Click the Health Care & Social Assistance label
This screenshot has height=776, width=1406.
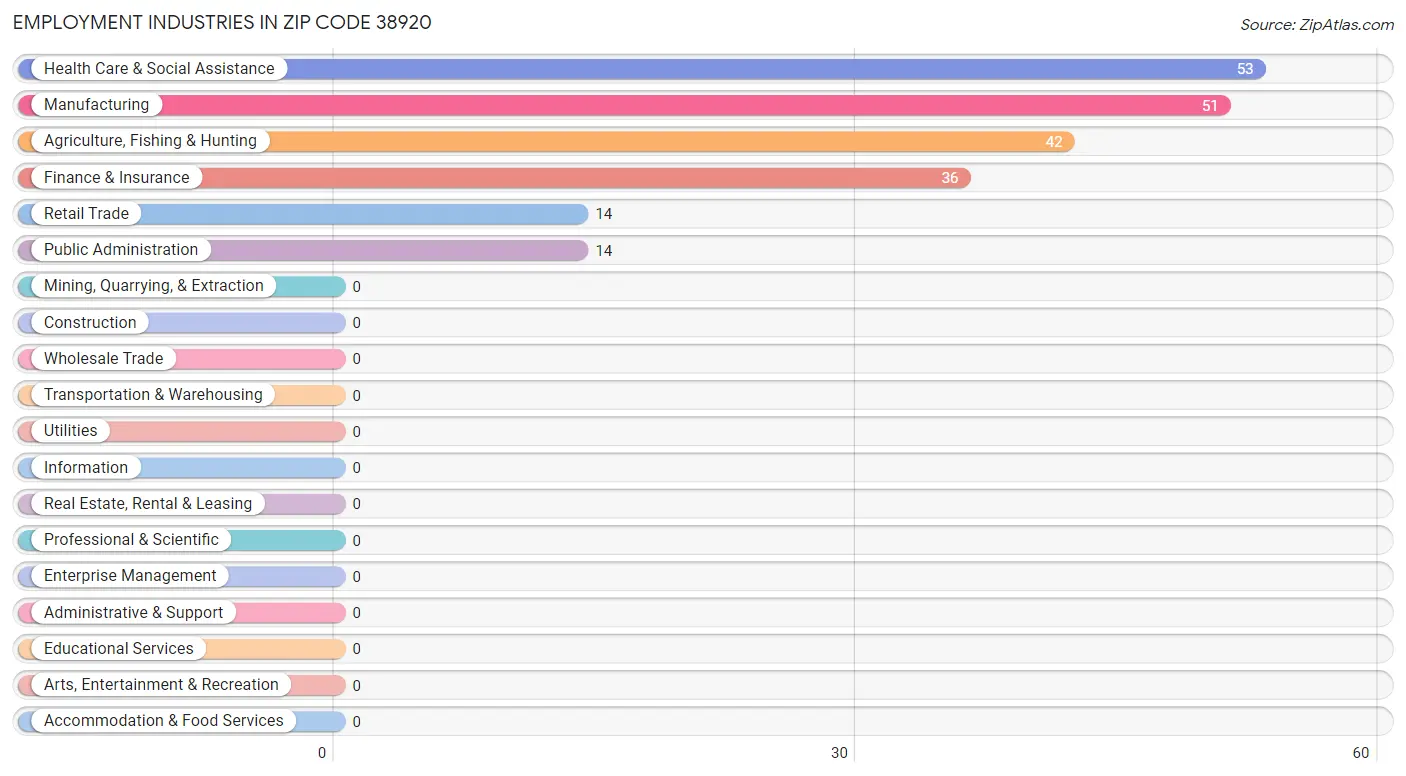(x=159, y=69)
